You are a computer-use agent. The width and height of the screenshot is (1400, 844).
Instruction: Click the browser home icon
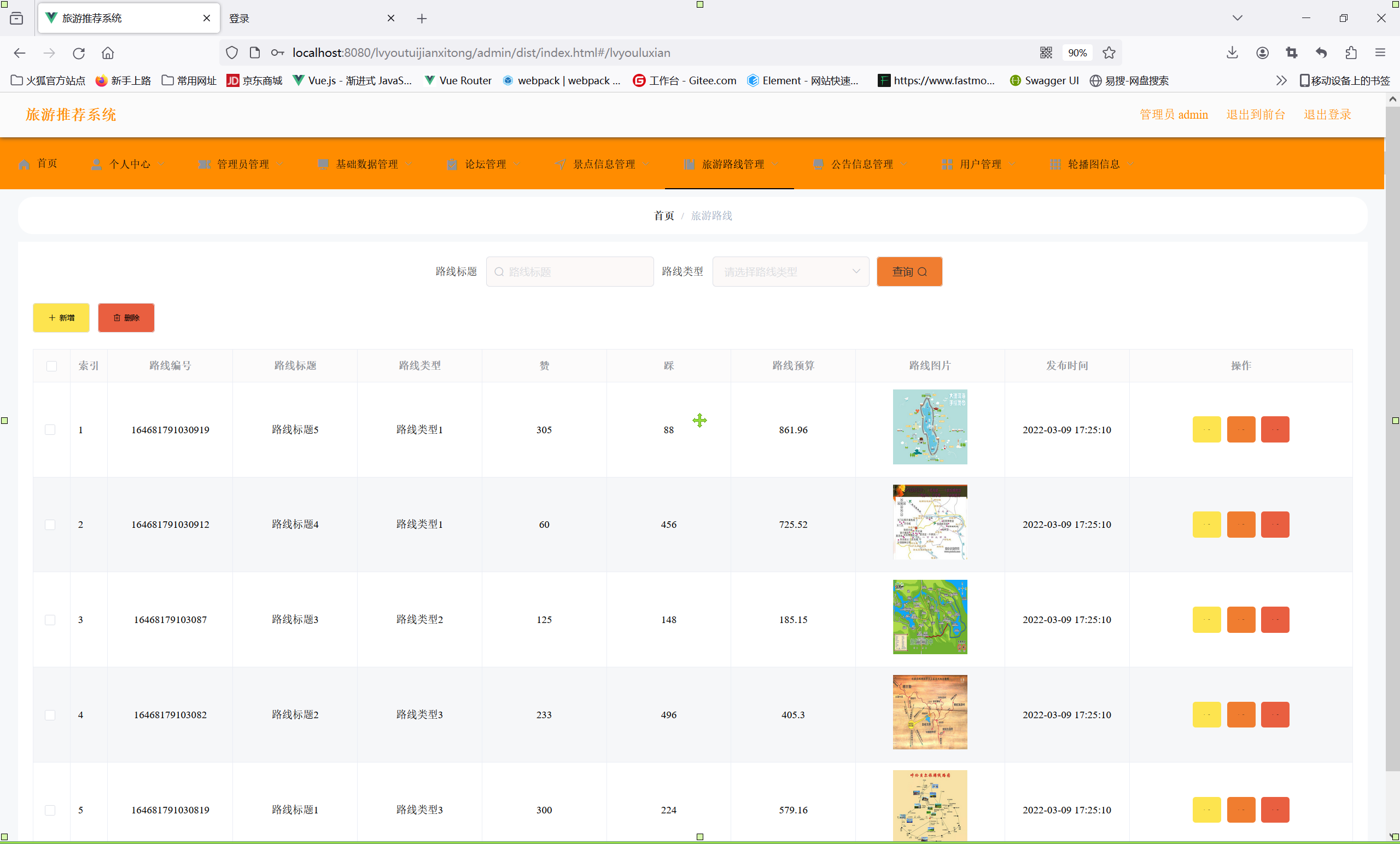pyautogui.click(x=108, y=53)
